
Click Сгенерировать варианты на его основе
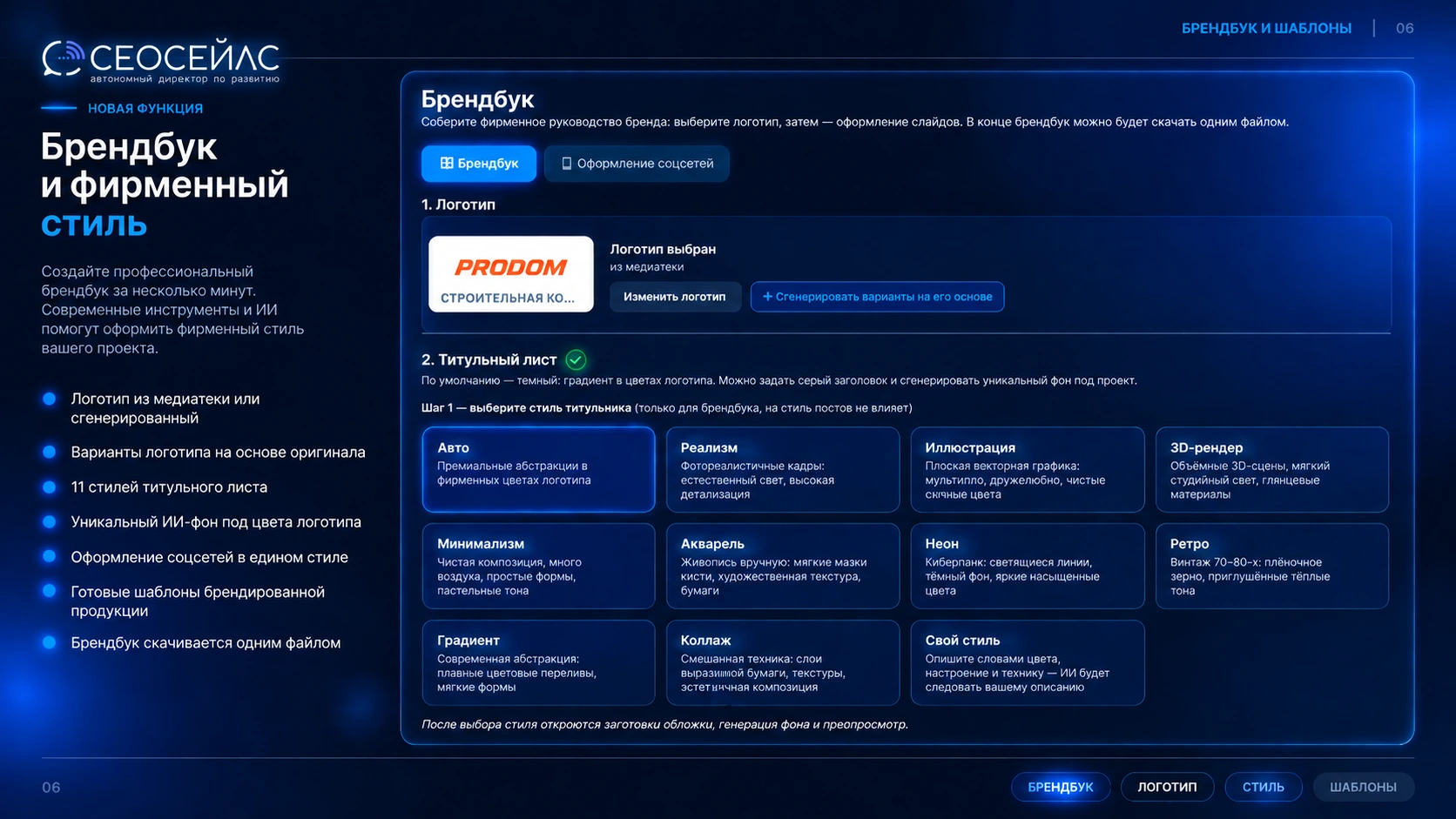click(877, 297)
